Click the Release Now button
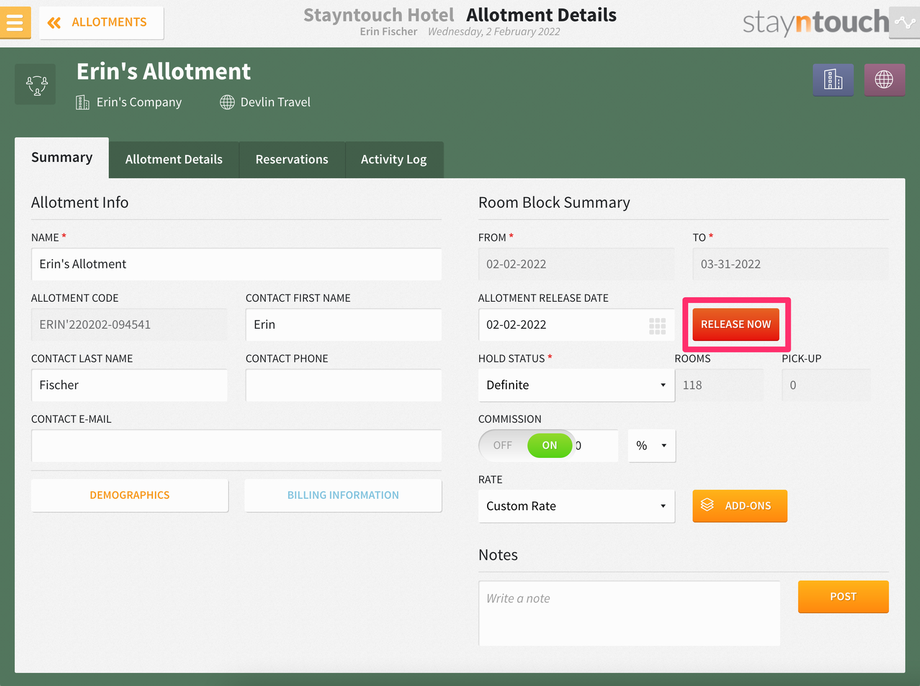This screenshot has width=920, height=686. tap(736, 325)
